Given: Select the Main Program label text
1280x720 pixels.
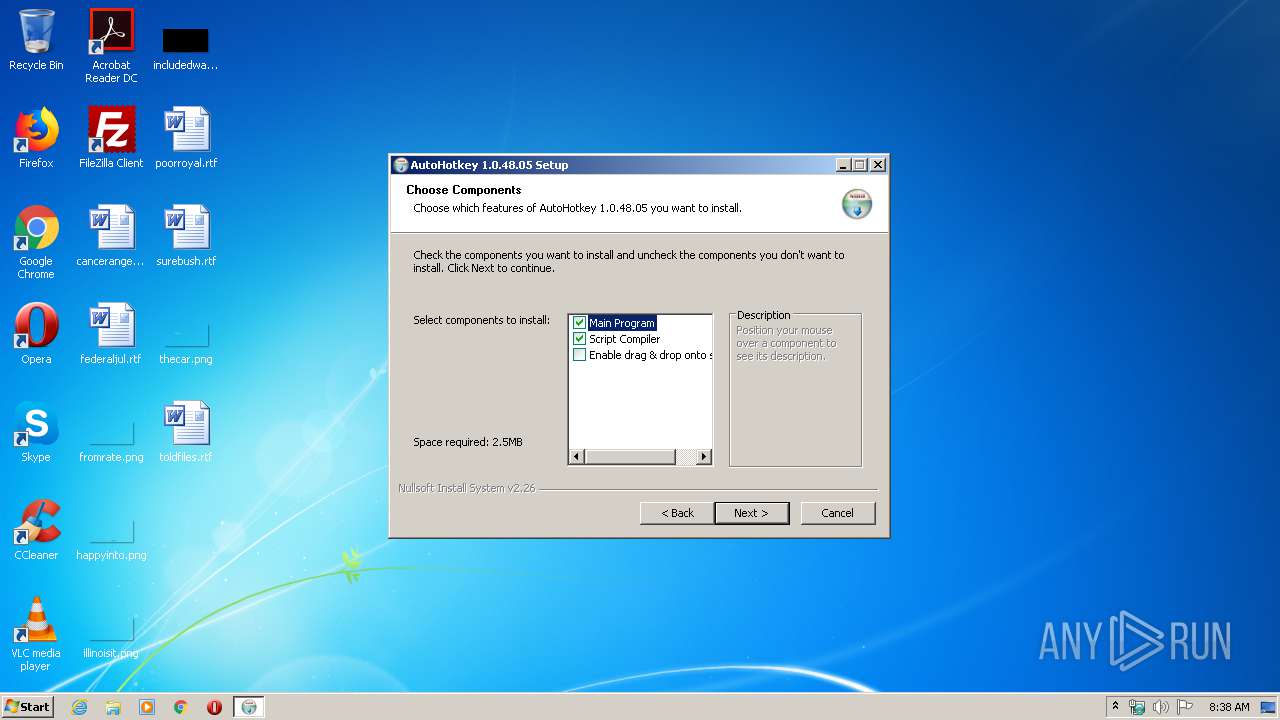Looking at the screenshot, I should pyautogui.click(x=622, y=323).
